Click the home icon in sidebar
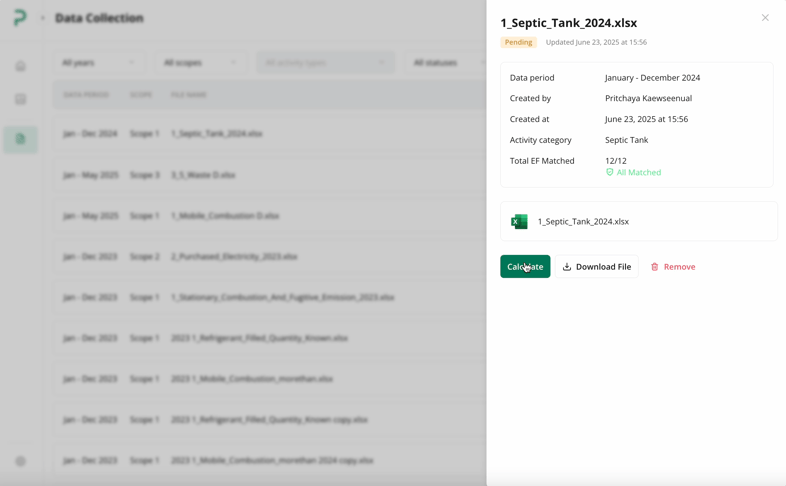 20,66
